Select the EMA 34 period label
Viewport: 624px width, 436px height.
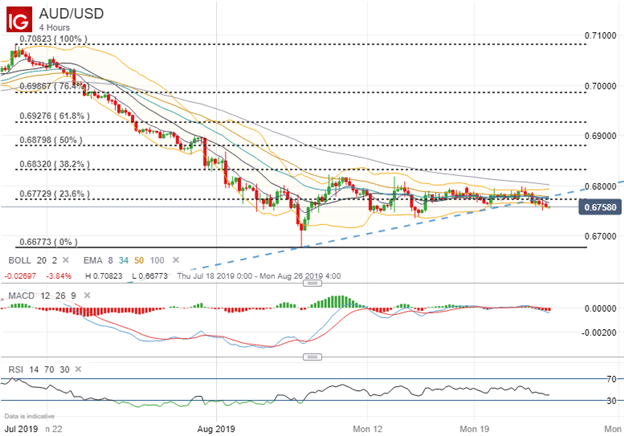coord(123,261)
